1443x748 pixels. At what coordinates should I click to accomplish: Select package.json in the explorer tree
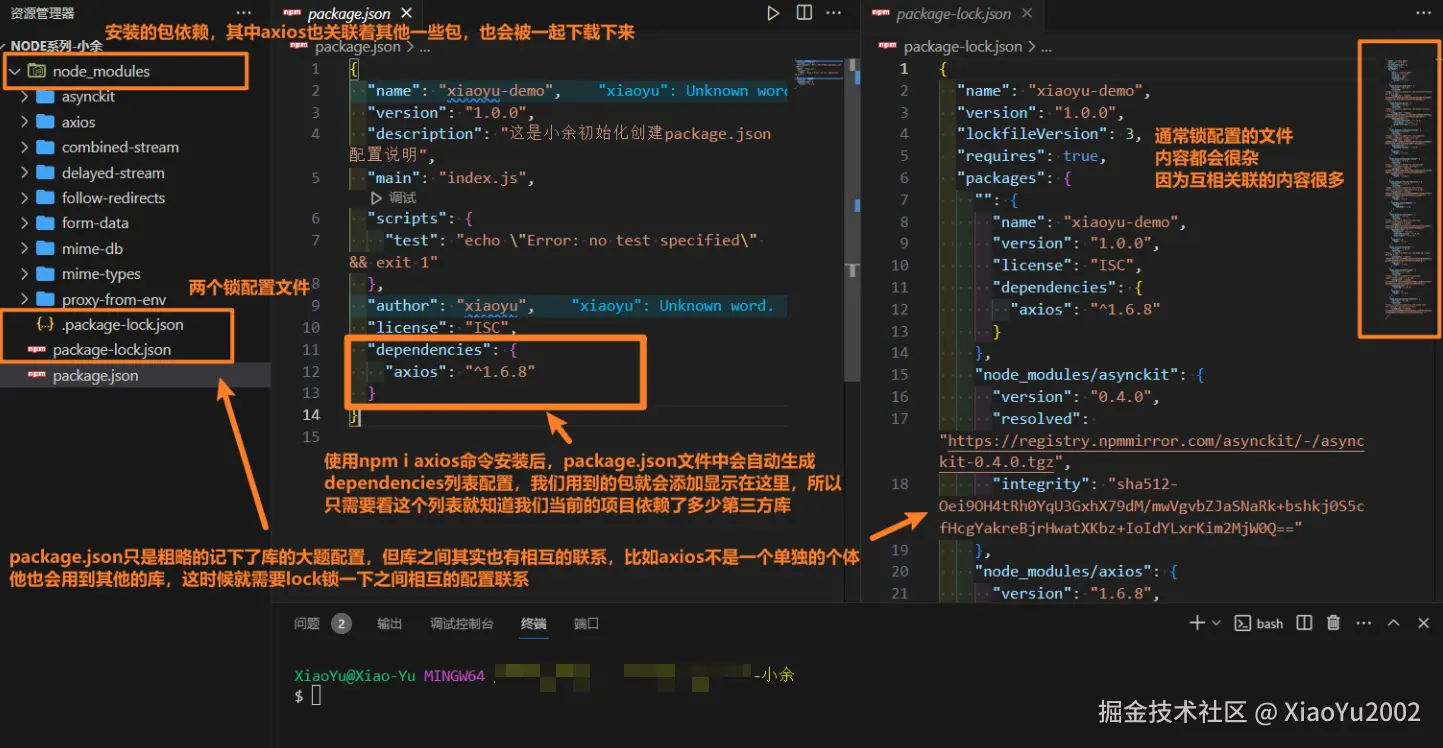pos(95,376)
